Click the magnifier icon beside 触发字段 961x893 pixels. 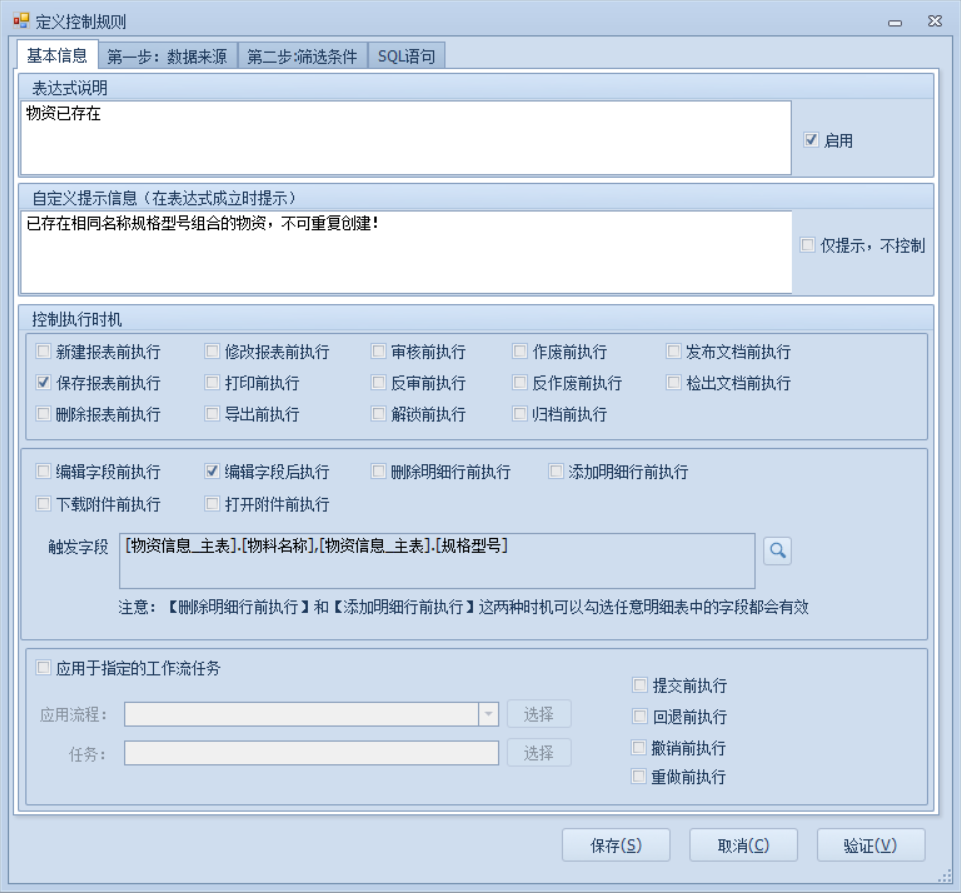[x=777, y=550]
